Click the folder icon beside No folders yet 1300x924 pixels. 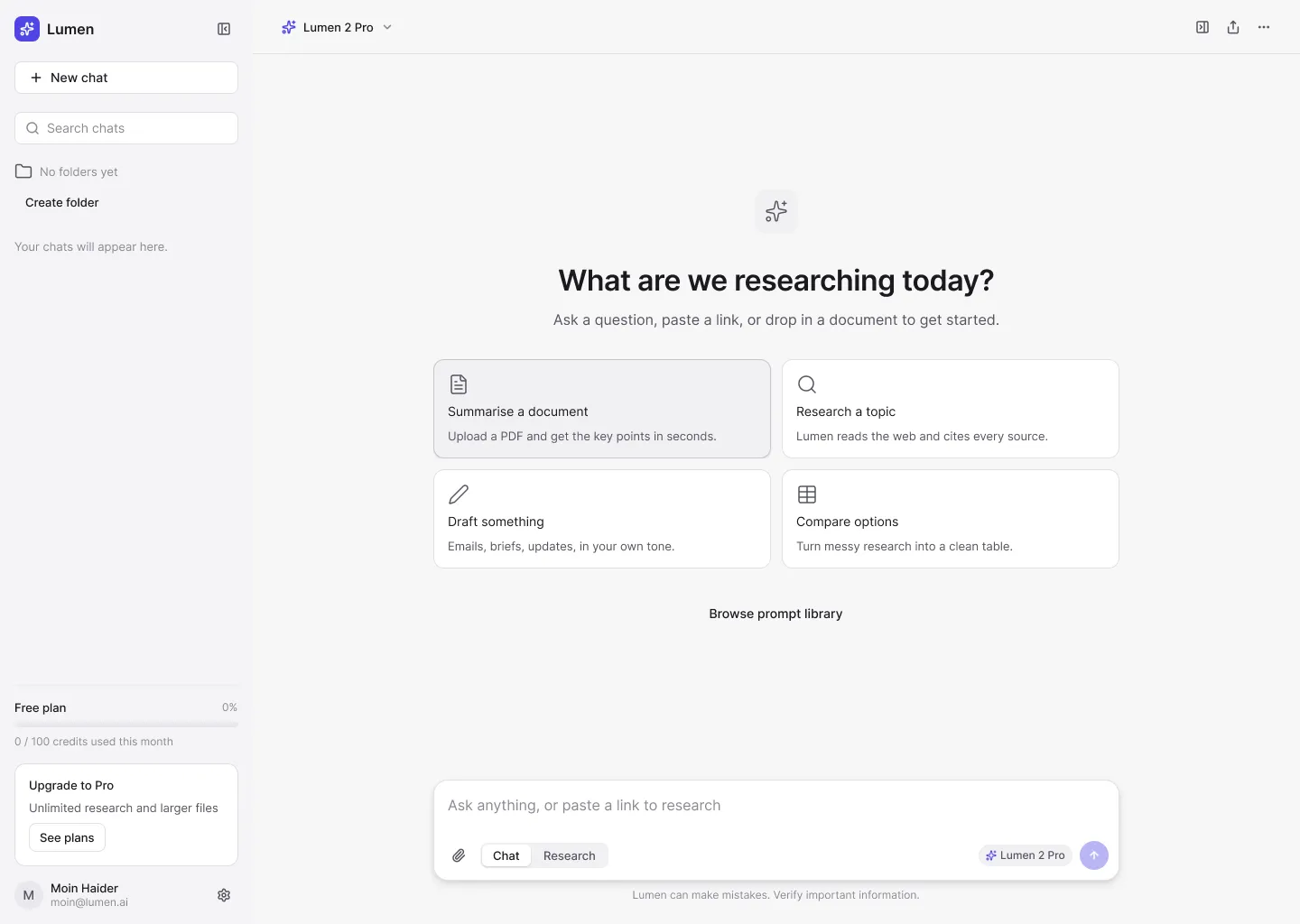pos(23,171)
